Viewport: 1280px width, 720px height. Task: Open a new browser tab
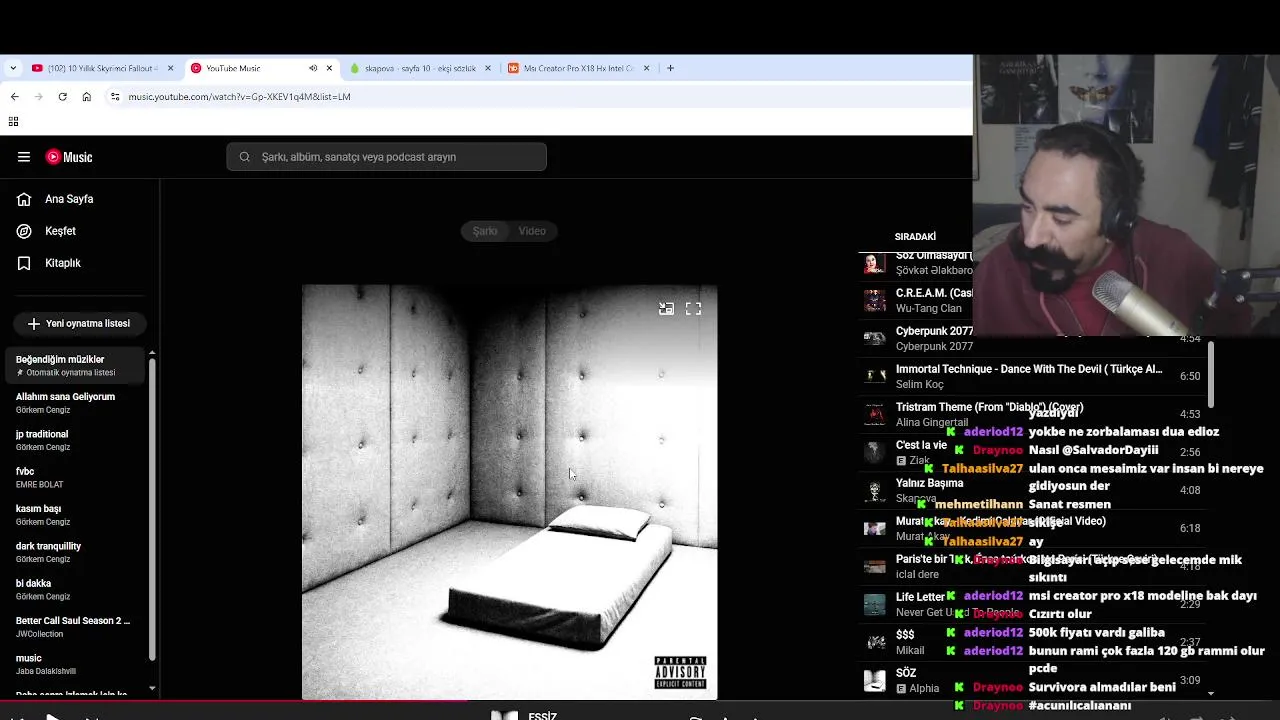pyautogui.click(x=670, y=68)
